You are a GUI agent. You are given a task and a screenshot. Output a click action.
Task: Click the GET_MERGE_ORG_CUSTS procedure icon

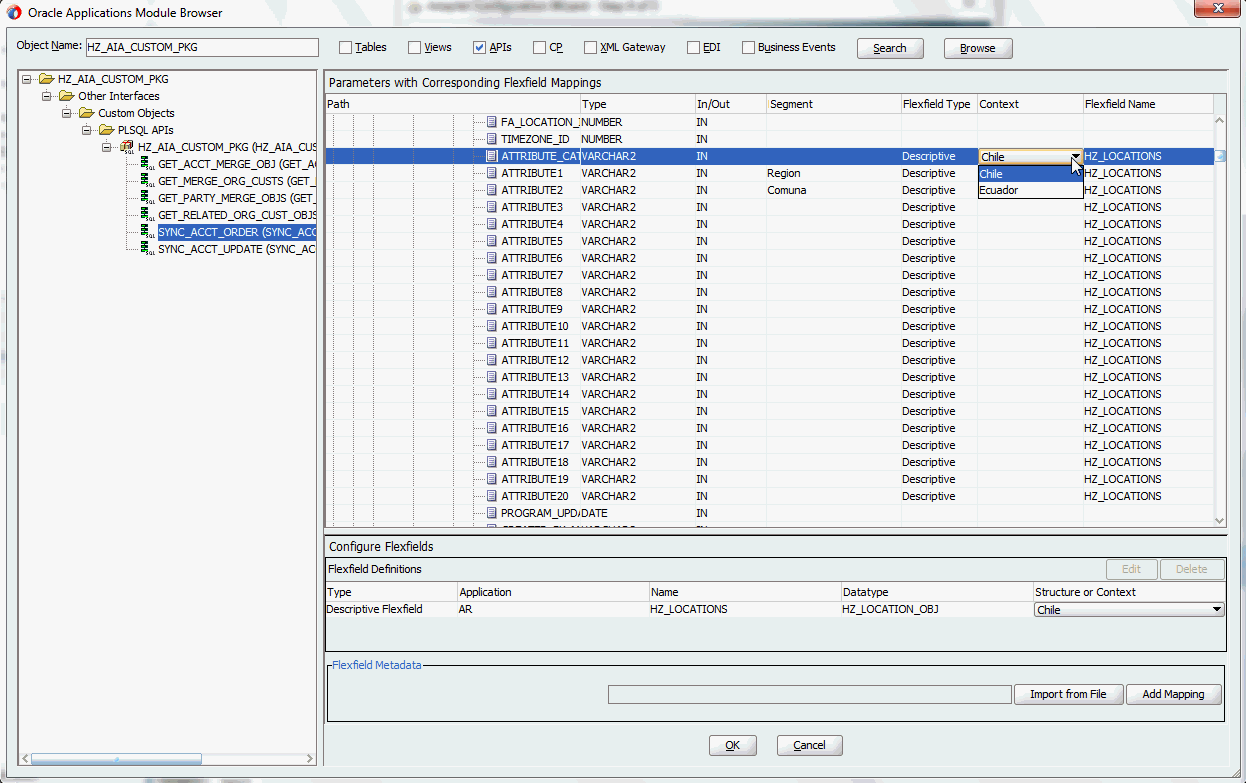pyautogui.click(x=147, y=181)
